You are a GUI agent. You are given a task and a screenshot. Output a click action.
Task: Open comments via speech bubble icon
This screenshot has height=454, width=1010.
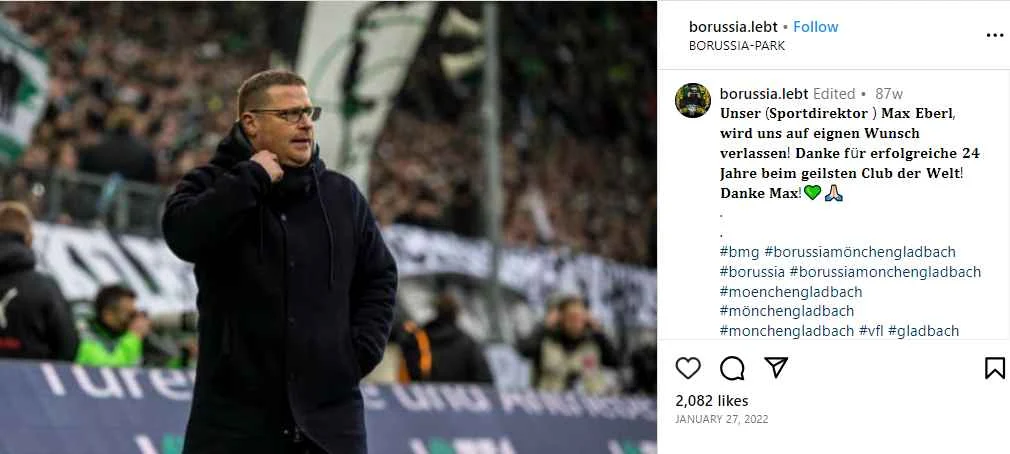pyautogui.click(x=732, y=368)
